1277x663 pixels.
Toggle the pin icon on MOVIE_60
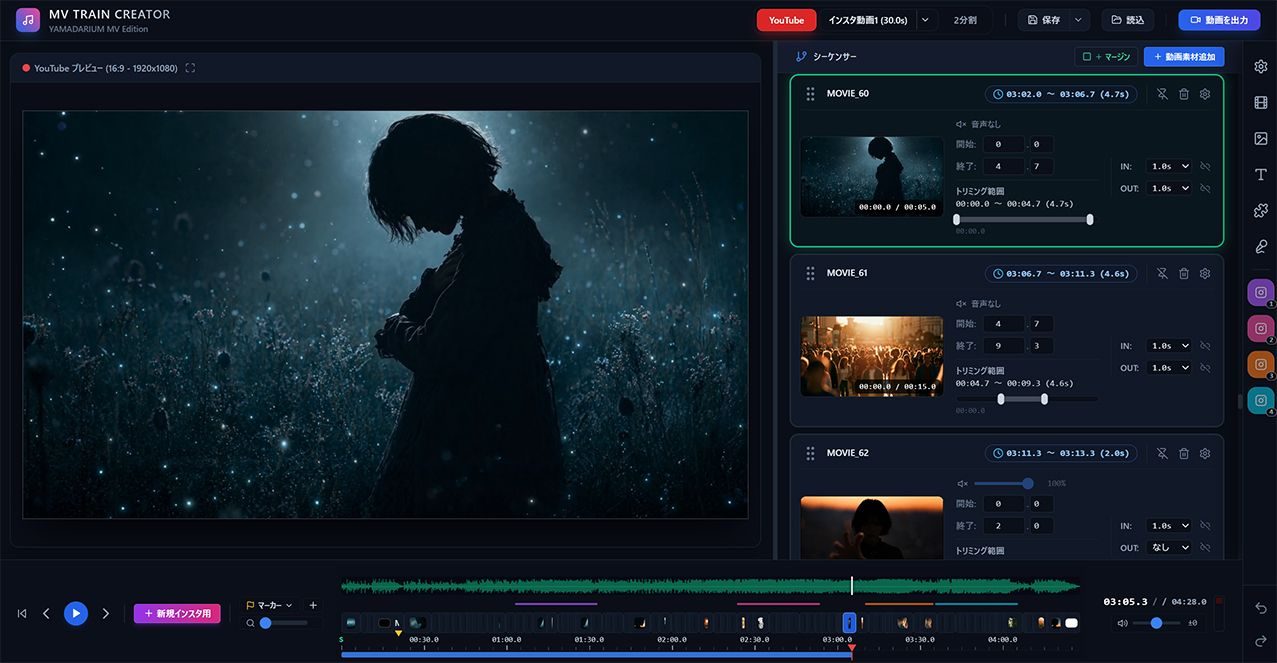point(1162,94)
